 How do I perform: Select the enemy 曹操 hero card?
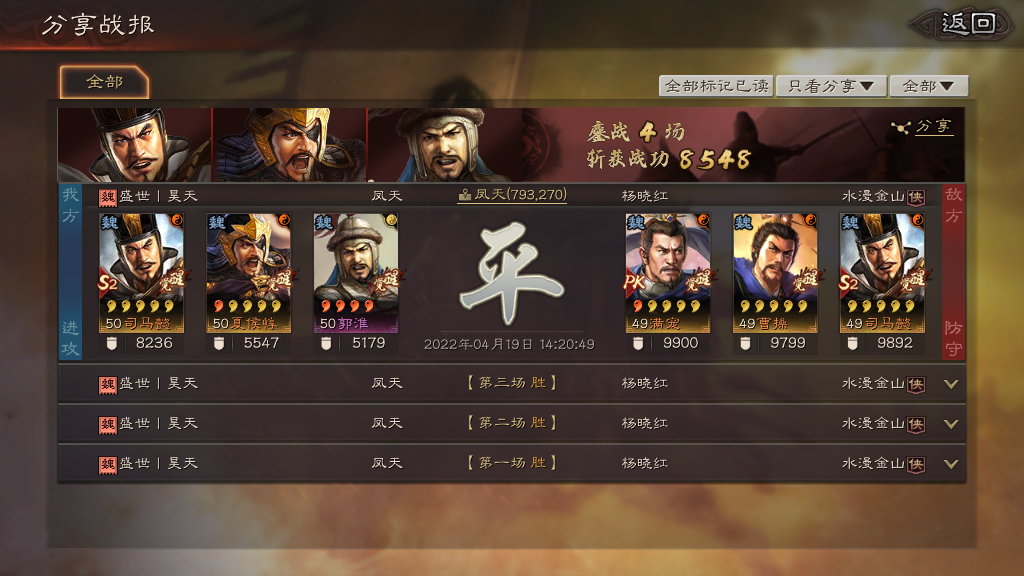tap(775, 273)
